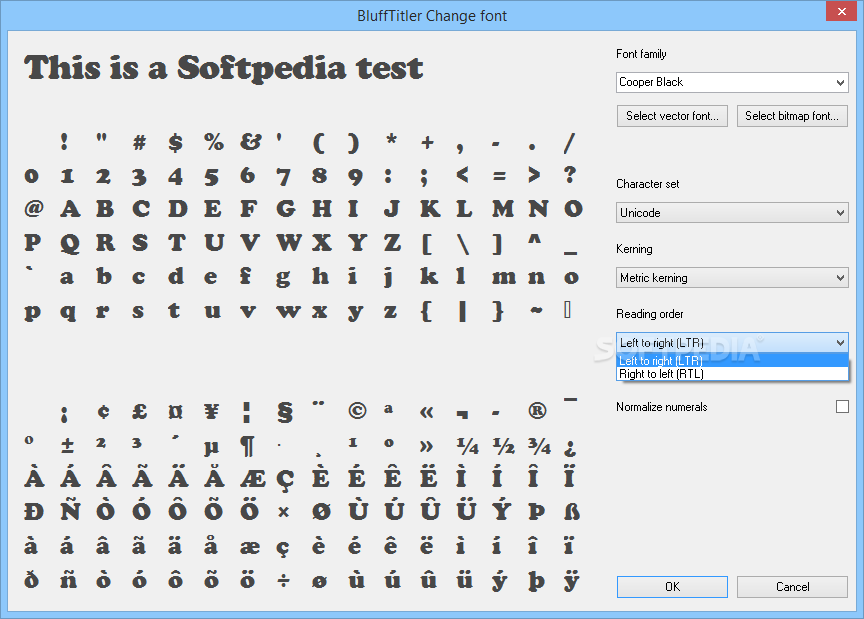Click the backslash glyph
Image resolution: width=864 pixels, height=619 pixels.
(x=463, y=244)
